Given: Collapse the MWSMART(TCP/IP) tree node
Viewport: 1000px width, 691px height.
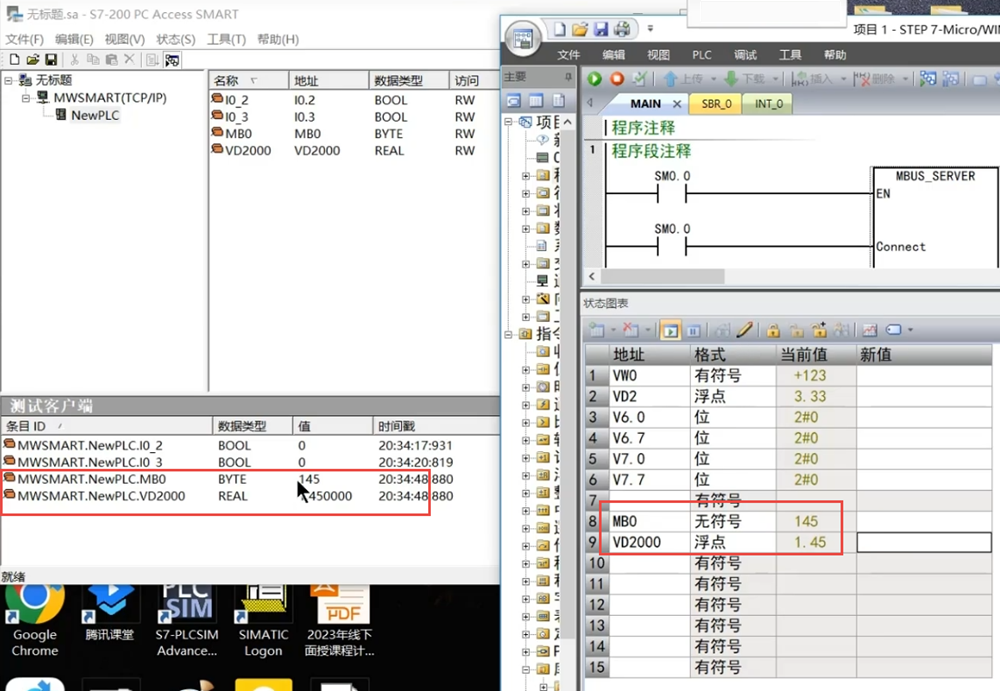Looking at the screenshot, I should coord(26,98).
